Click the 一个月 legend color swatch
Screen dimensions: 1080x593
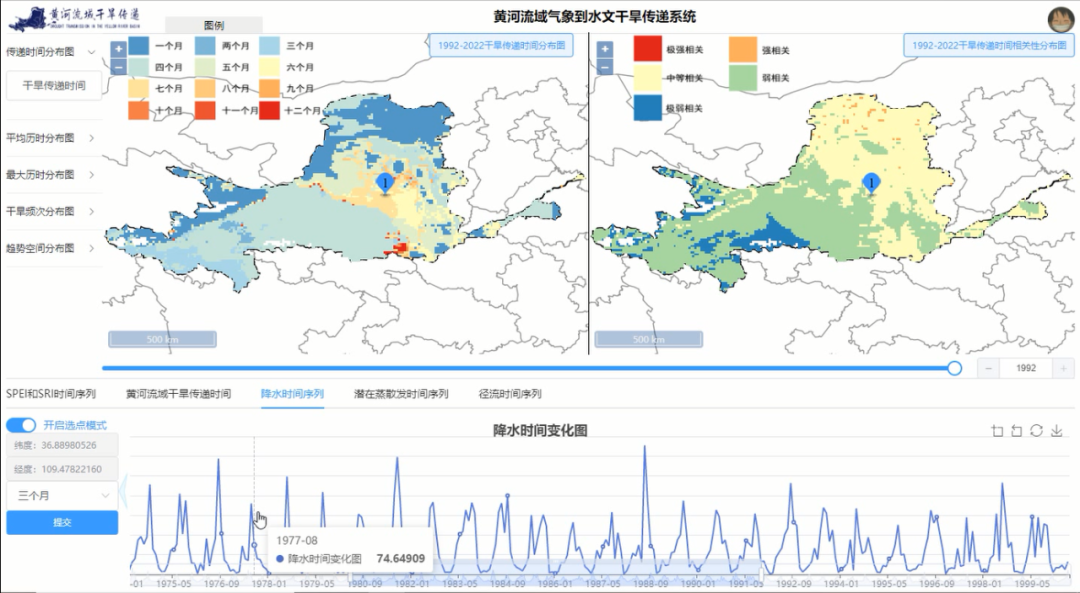click(x=138, y=46)
